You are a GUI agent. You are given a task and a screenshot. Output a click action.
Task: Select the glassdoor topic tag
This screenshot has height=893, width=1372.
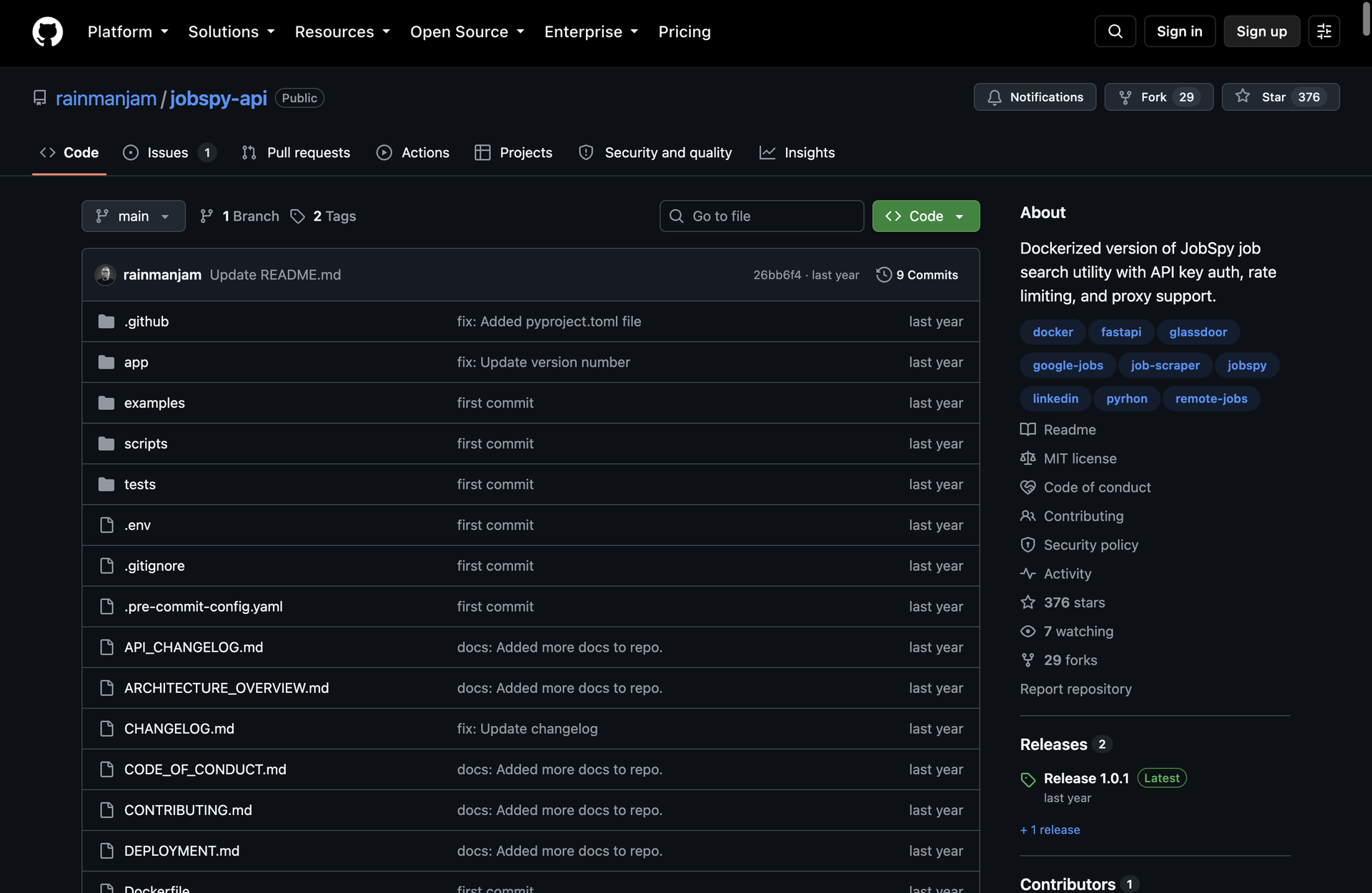pos(1198,331)
